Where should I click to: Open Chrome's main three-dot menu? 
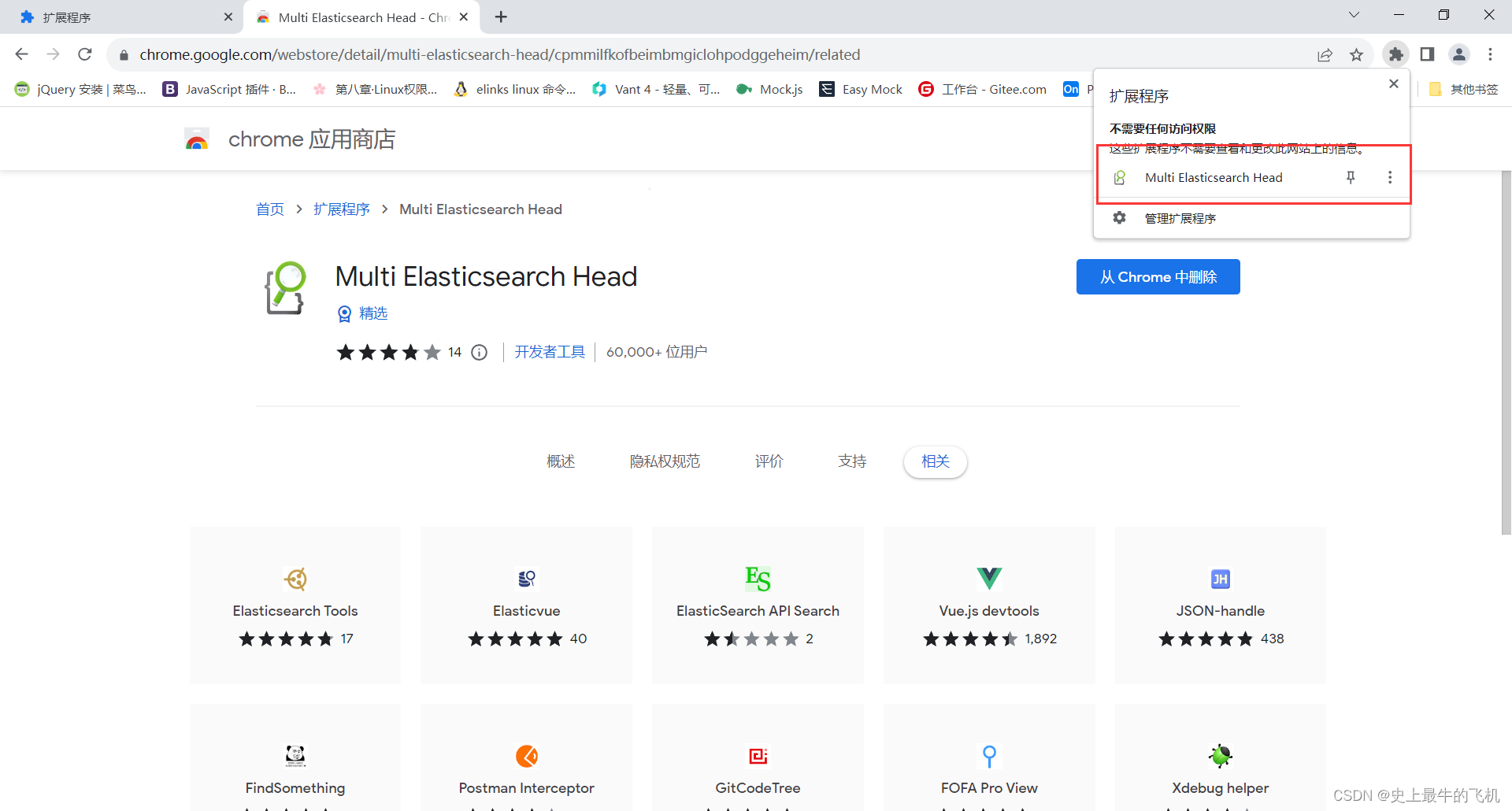tap(1491, 54)
